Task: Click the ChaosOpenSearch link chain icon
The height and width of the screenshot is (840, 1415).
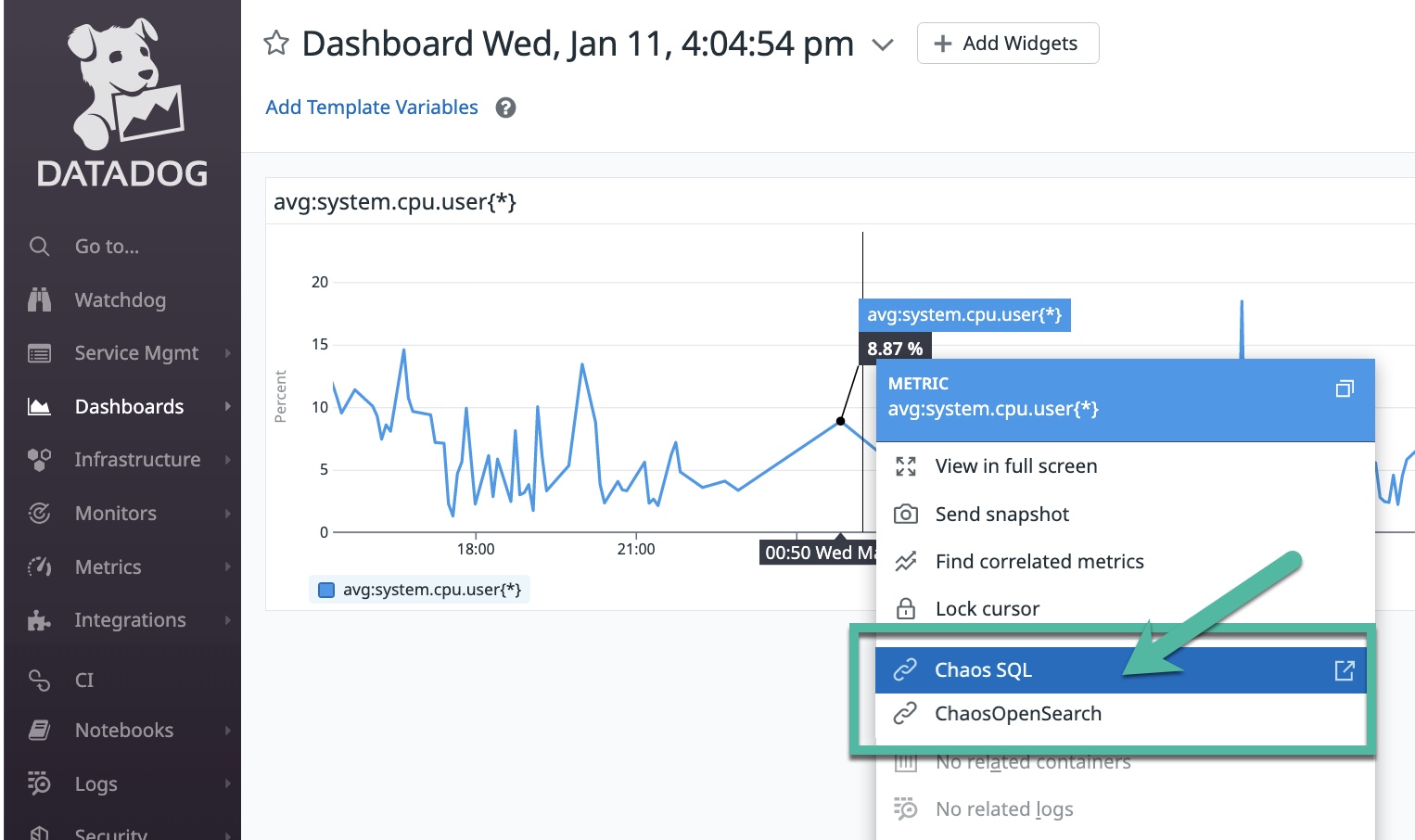Action: [905, 713]
